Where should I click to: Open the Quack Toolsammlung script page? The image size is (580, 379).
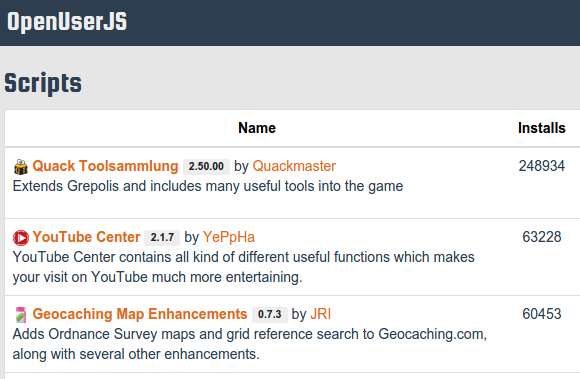tap(105, 166)
